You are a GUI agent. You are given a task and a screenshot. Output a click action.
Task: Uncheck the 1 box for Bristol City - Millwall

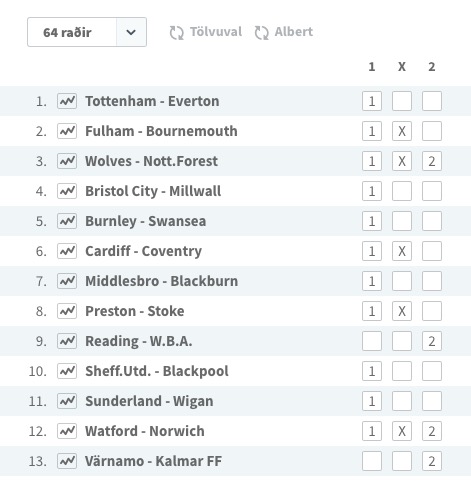coord(372,191)
